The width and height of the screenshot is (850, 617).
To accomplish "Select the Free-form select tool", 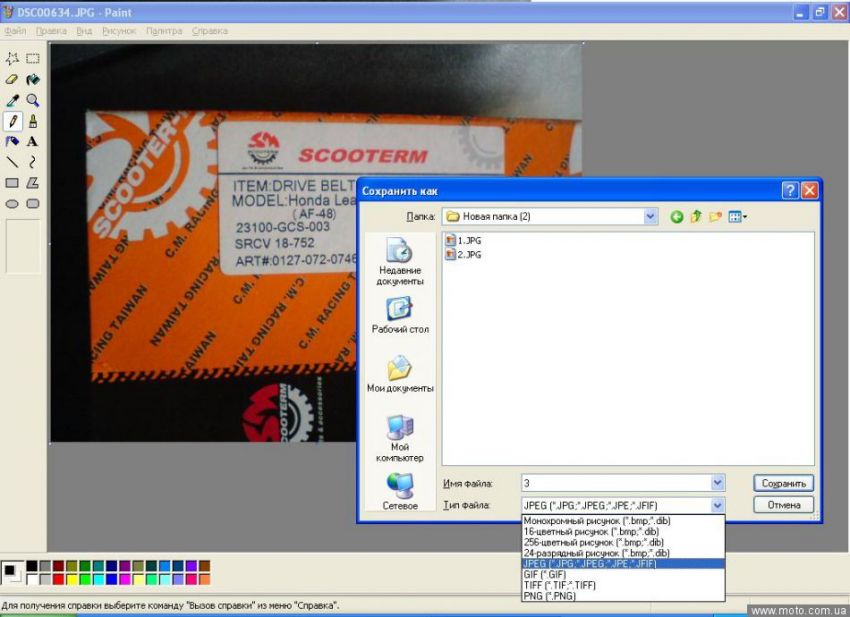I will (x=12, y=59).
